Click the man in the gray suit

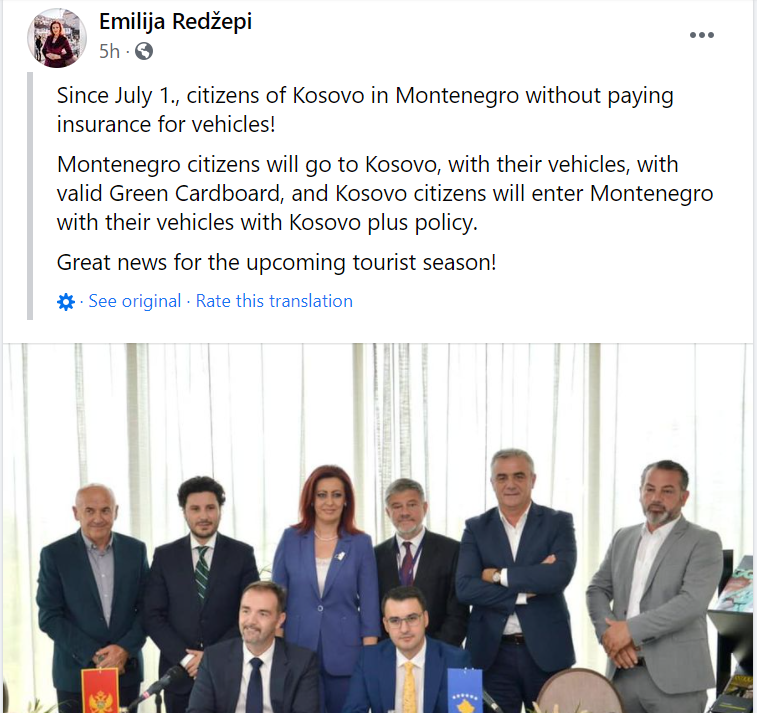[x=656, y=584]
